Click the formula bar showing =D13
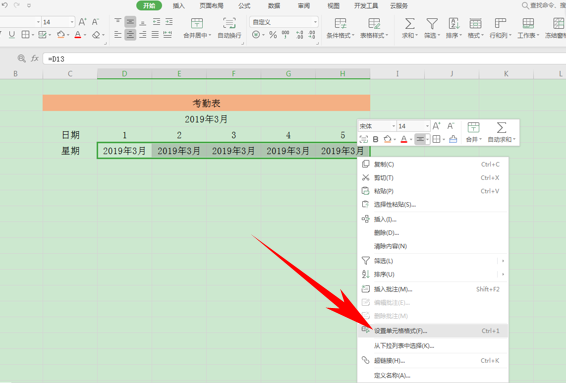This screenshot has height=383, width=566. click(304, 58)
